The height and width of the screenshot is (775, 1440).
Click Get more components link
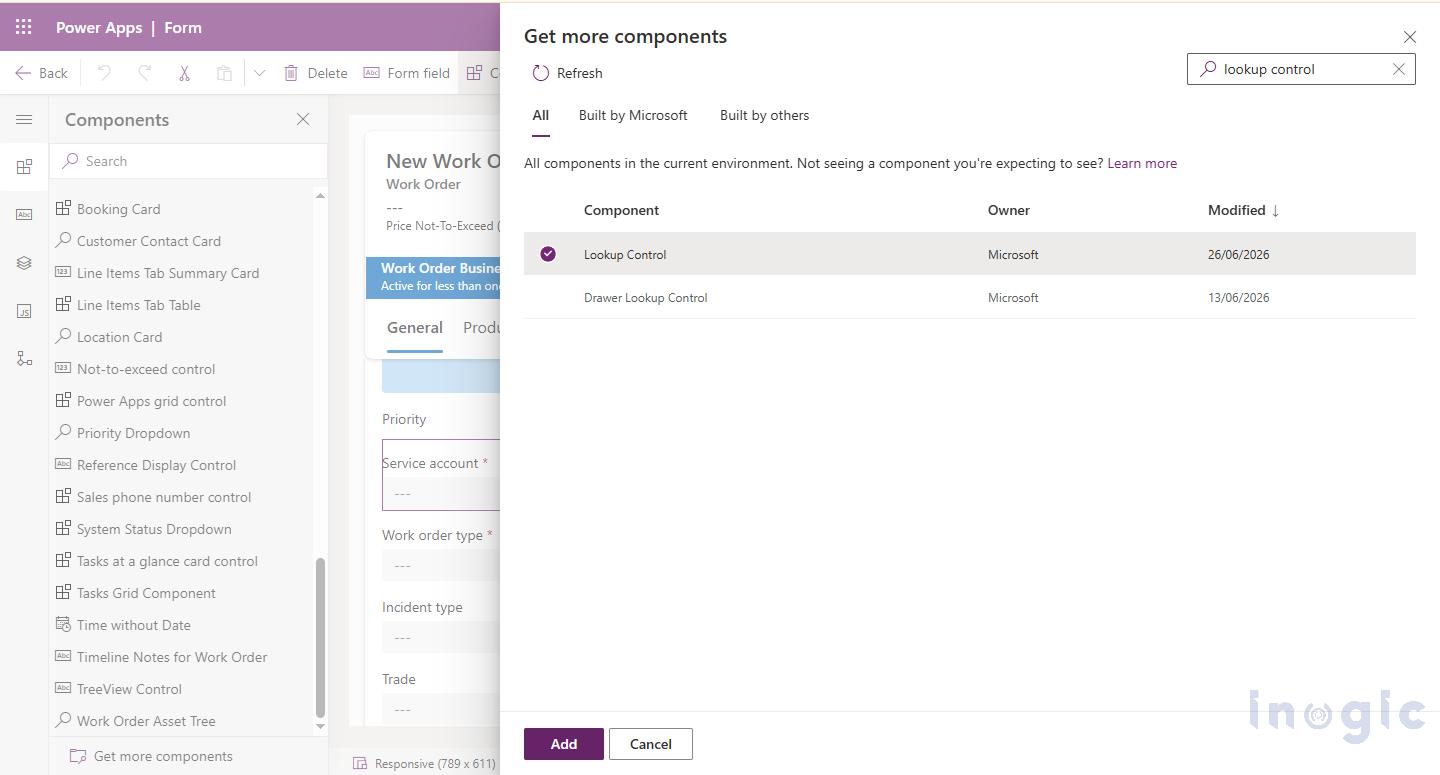pos(151,756)
